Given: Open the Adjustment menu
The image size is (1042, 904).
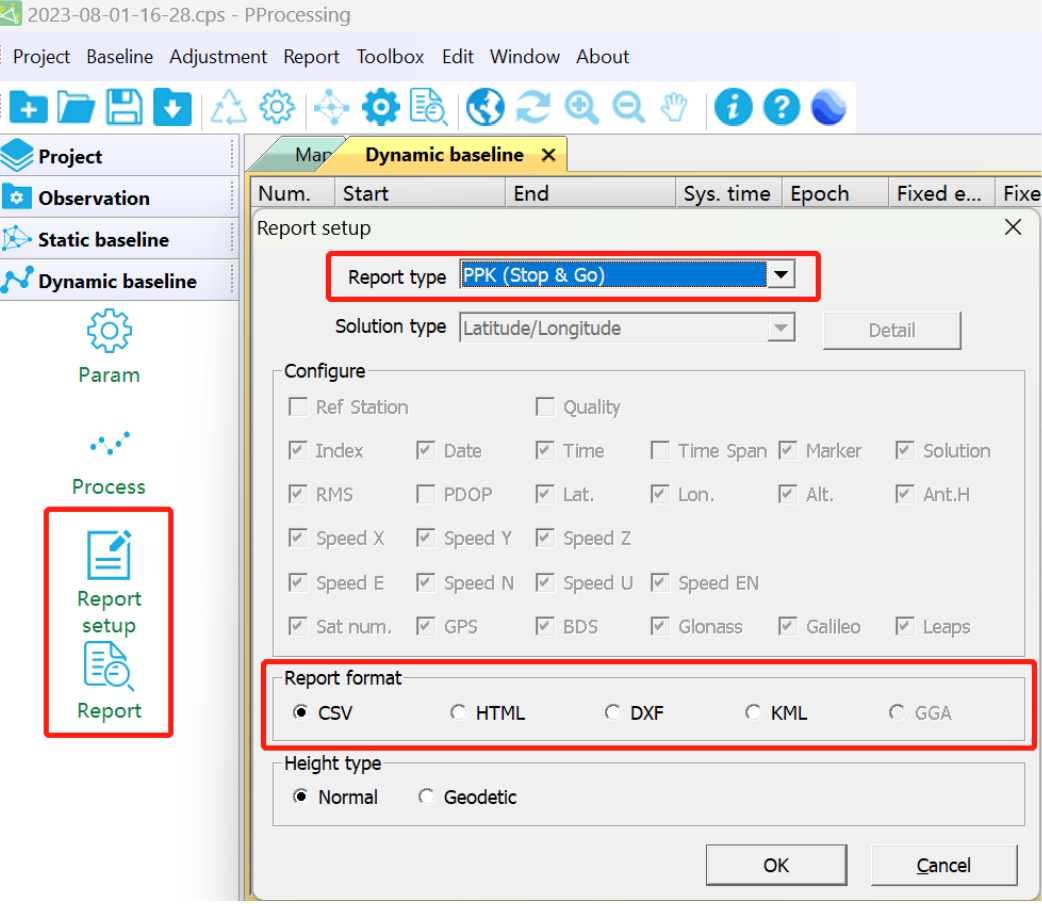Looking at the screenshot, I should point(218,57).
